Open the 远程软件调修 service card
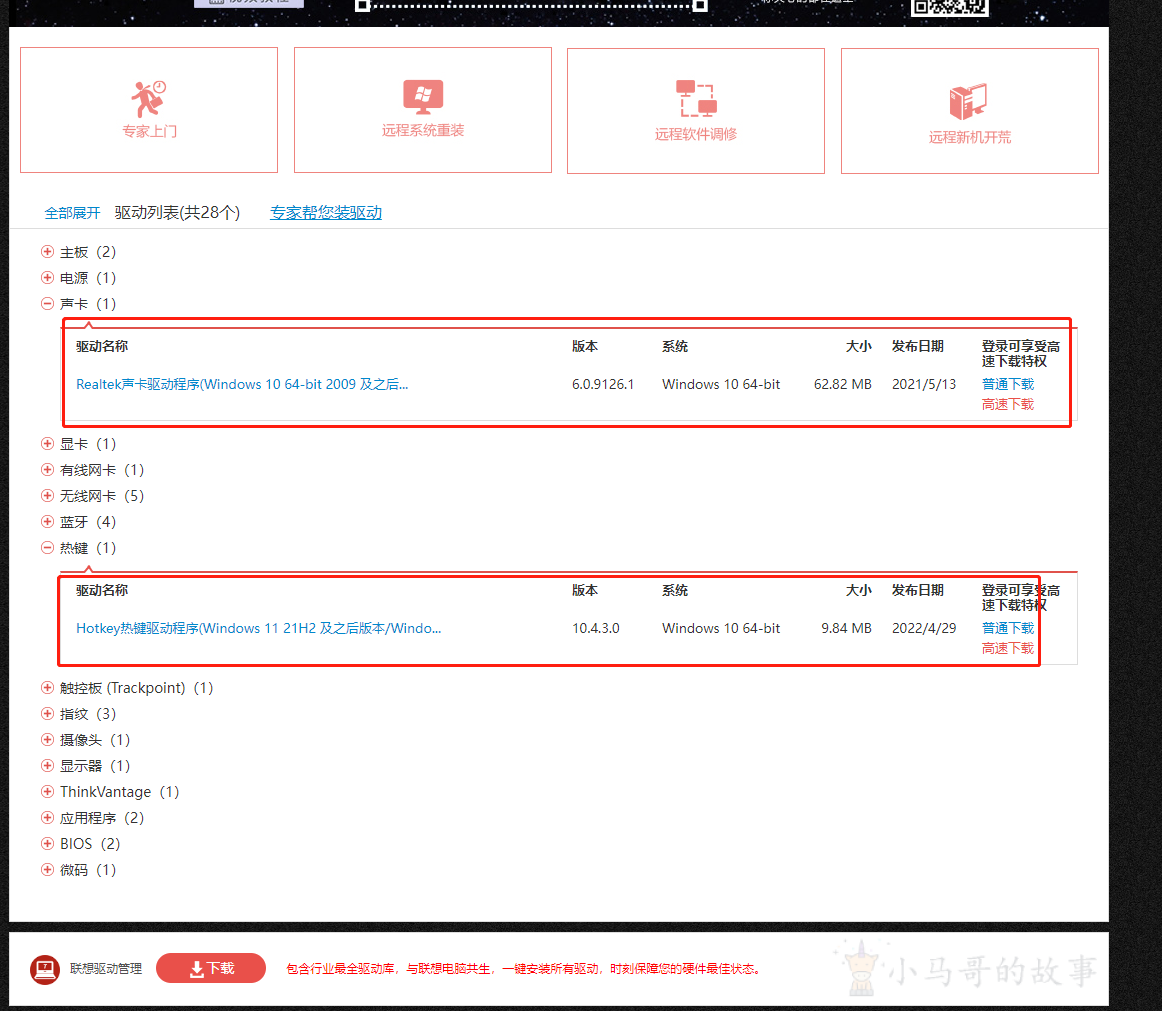This screenshot has width=1162, height=1011. 696,110
